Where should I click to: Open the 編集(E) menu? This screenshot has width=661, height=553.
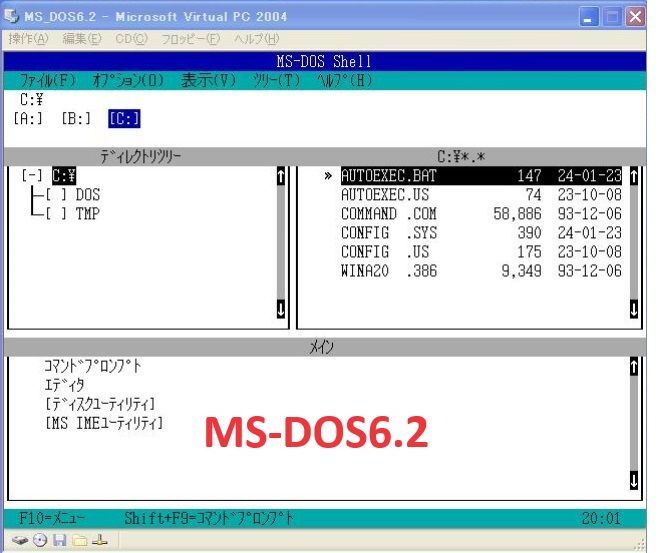click(x=82, y=39)
